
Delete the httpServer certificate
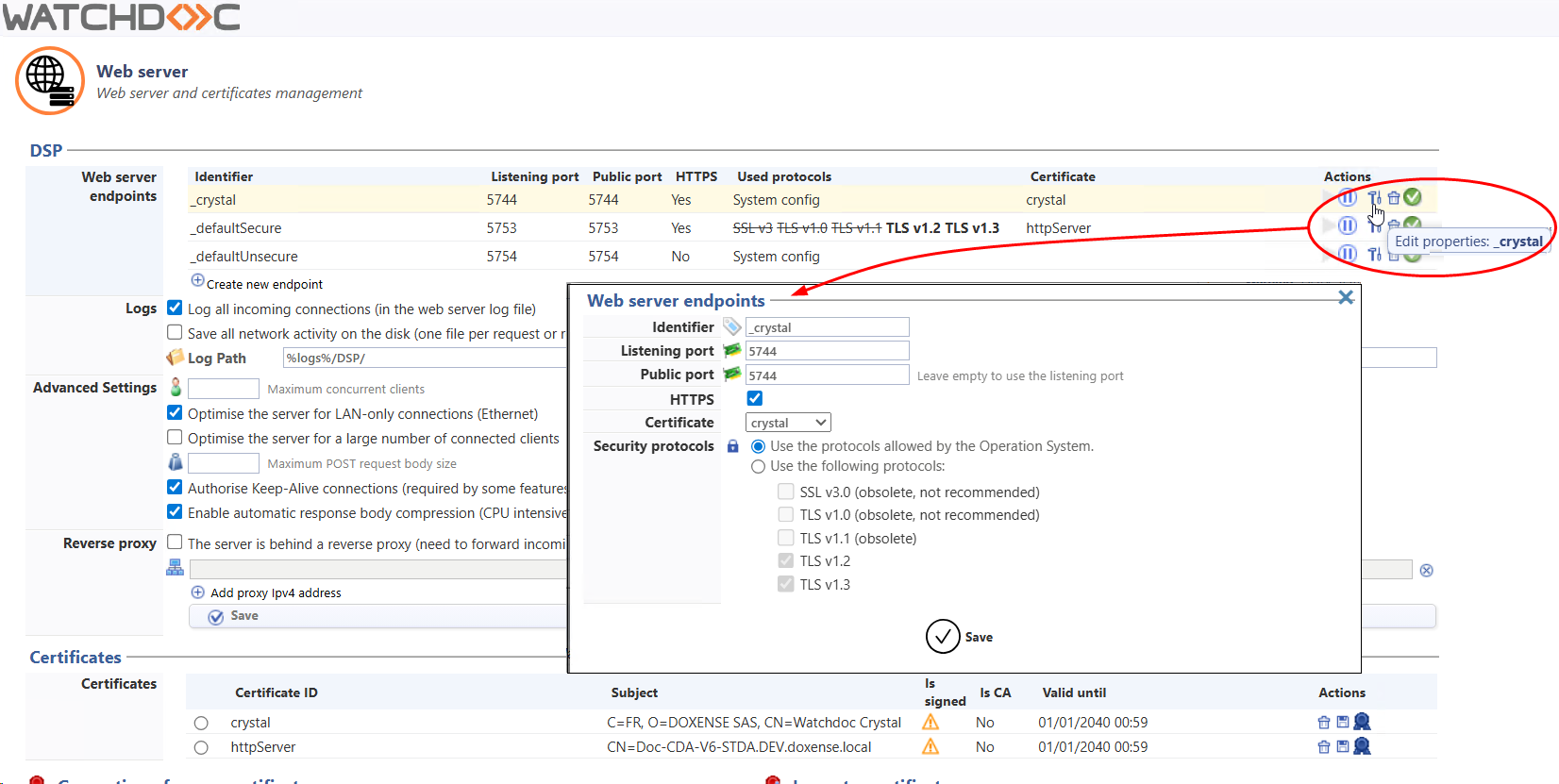[x=1324, y=747]
